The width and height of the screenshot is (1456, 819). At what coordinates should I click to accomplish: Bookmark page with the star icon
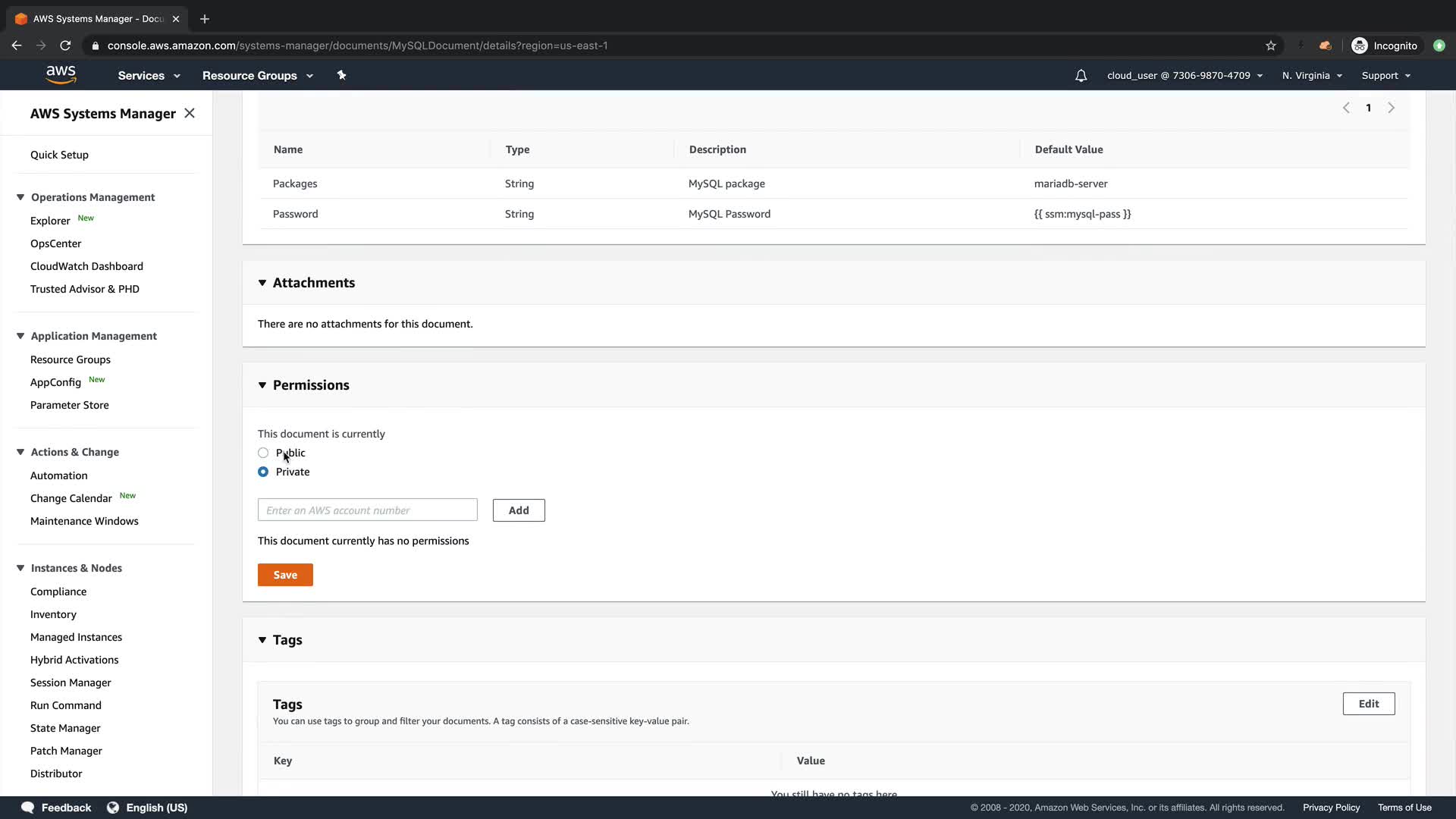pos(1271,45)
